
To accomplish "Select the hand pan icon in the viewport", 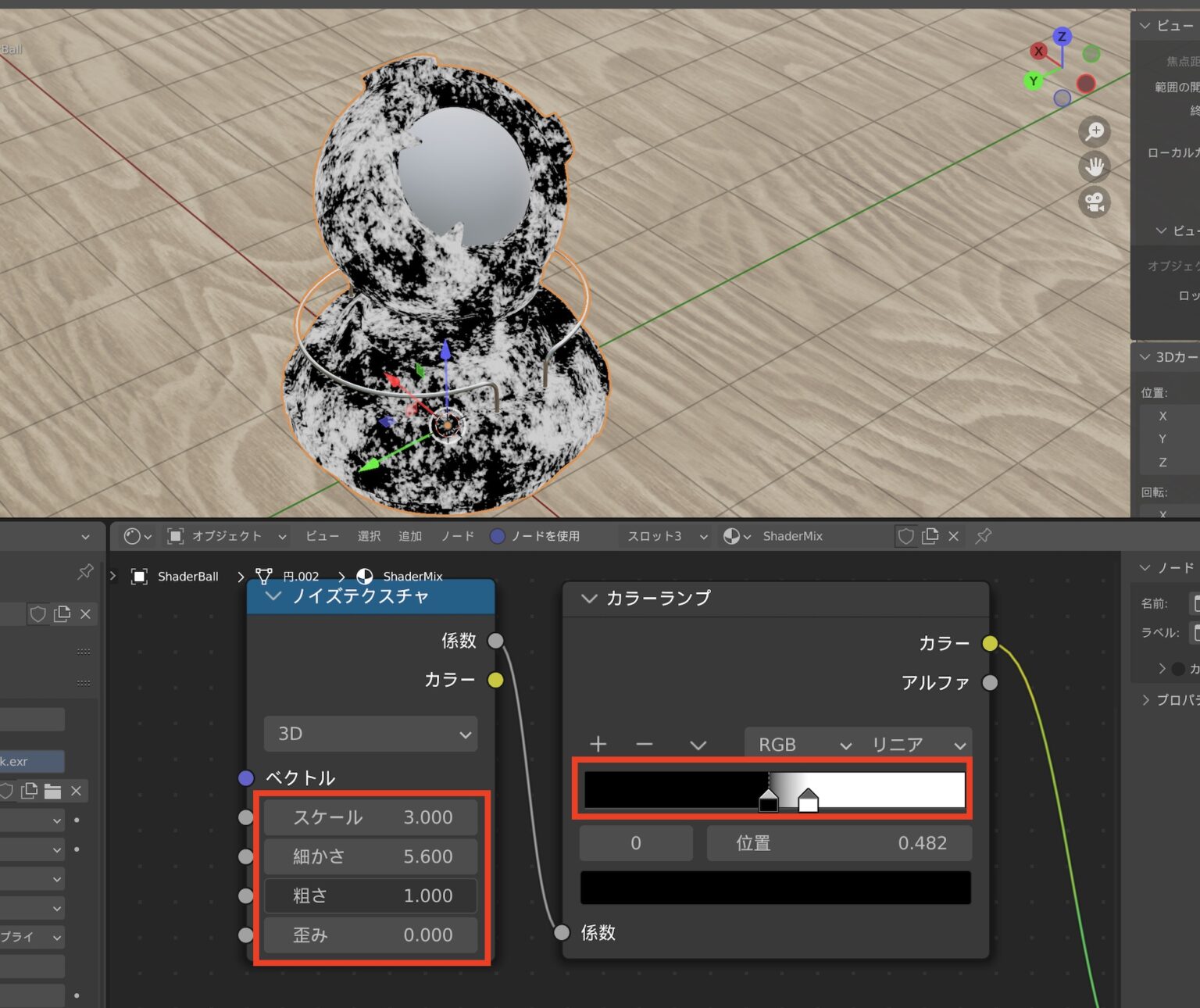I will tap(1095, 166).
